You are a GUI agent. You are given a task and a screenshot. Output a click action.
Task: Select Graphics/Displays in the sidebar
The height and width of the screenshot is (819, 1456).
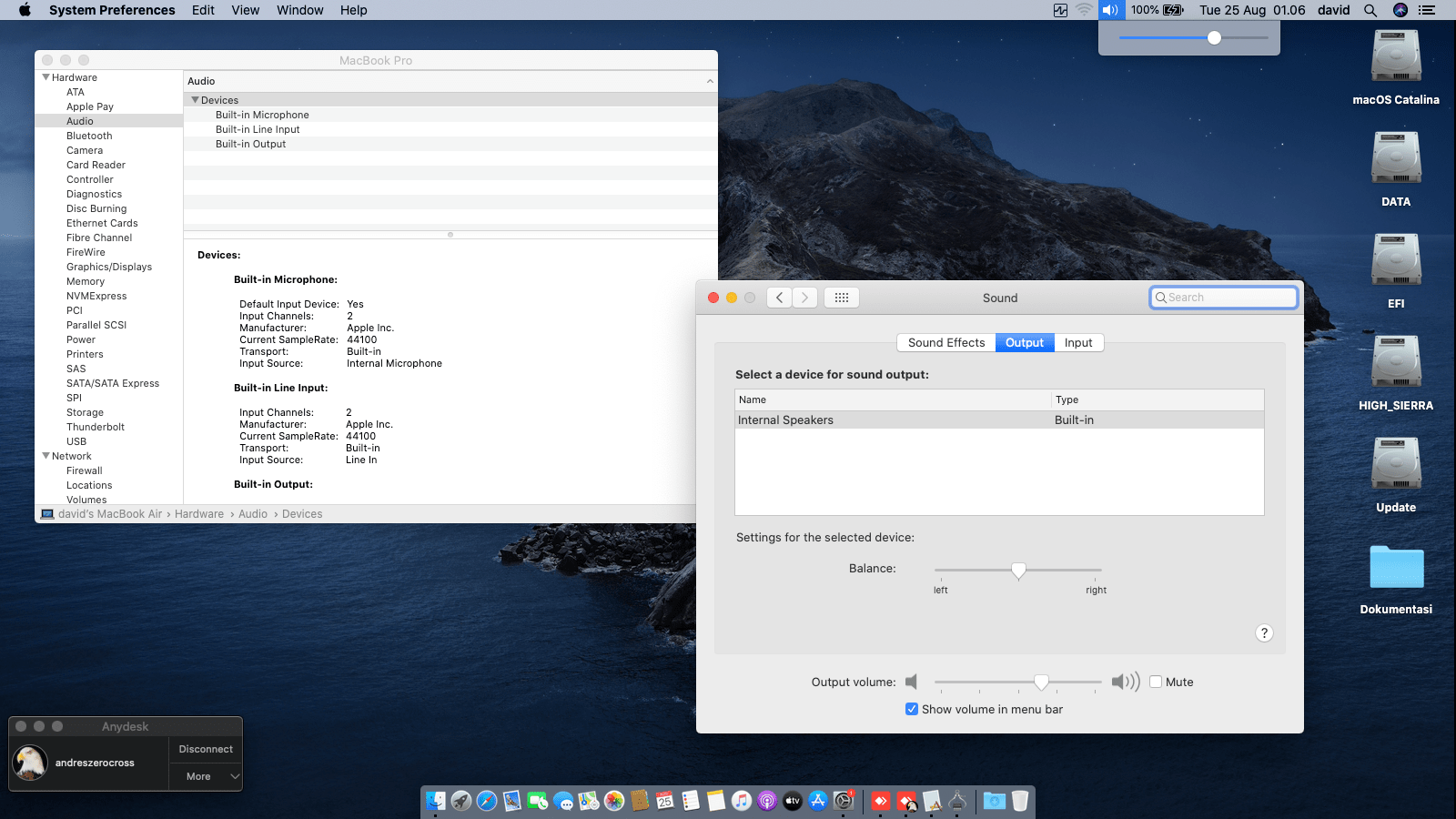coord(109,267)
